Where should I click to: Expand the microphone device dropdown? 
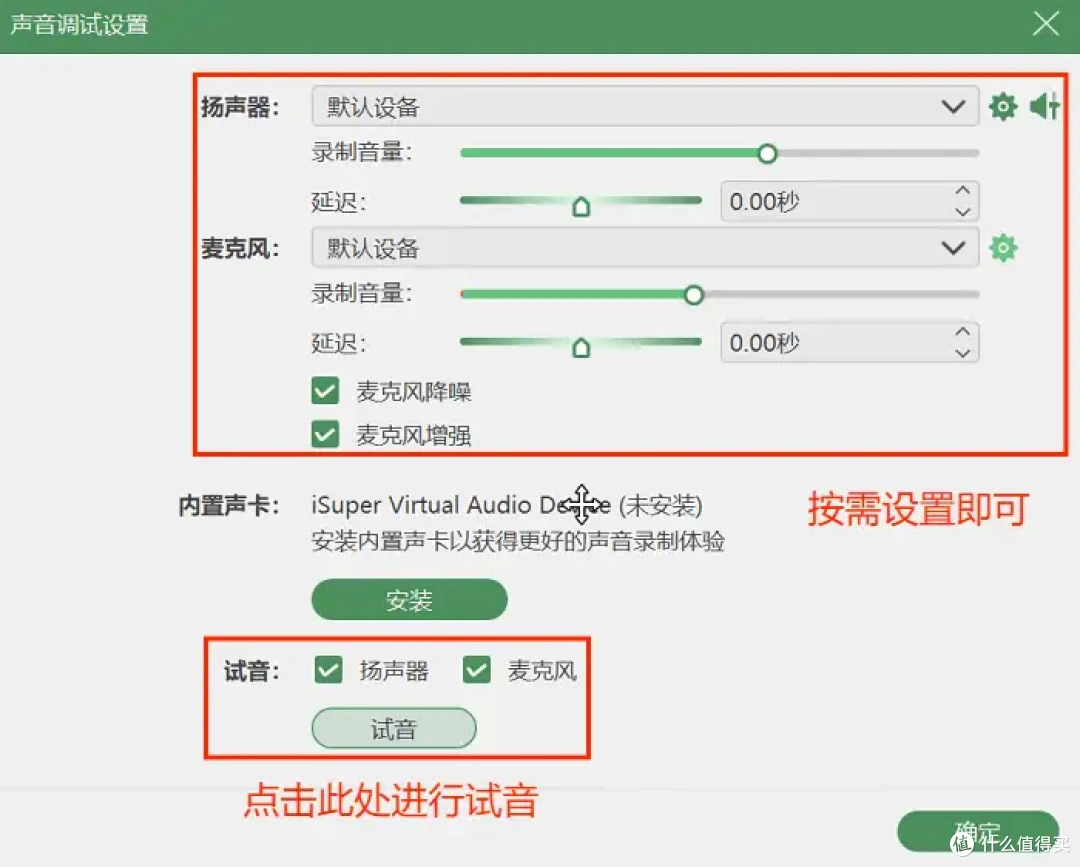[645, 247]
